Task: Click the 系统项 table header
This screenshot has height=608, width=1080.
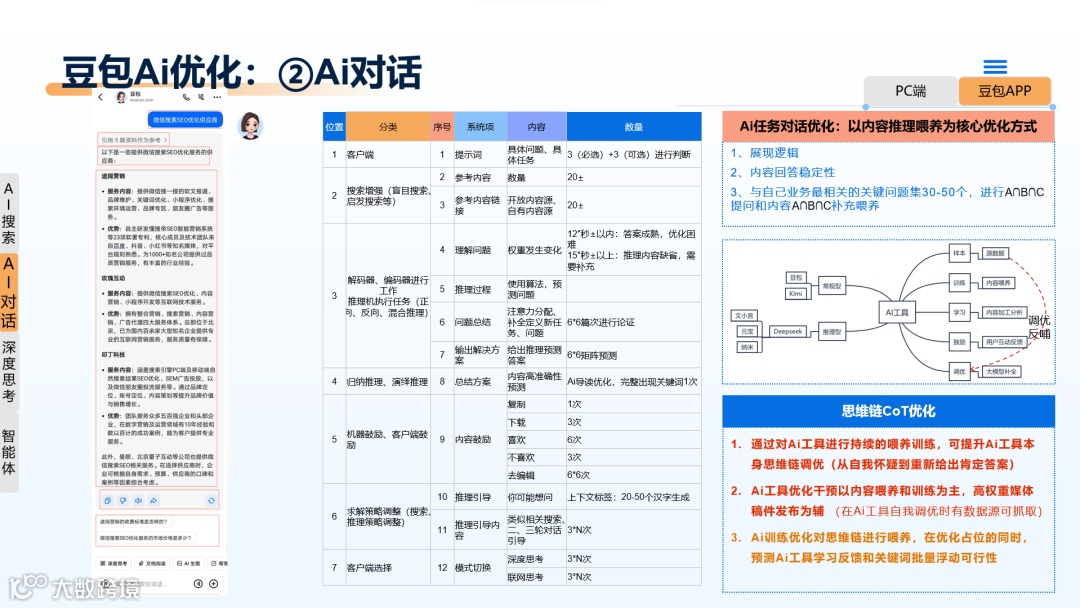Action: pos(480,127)
